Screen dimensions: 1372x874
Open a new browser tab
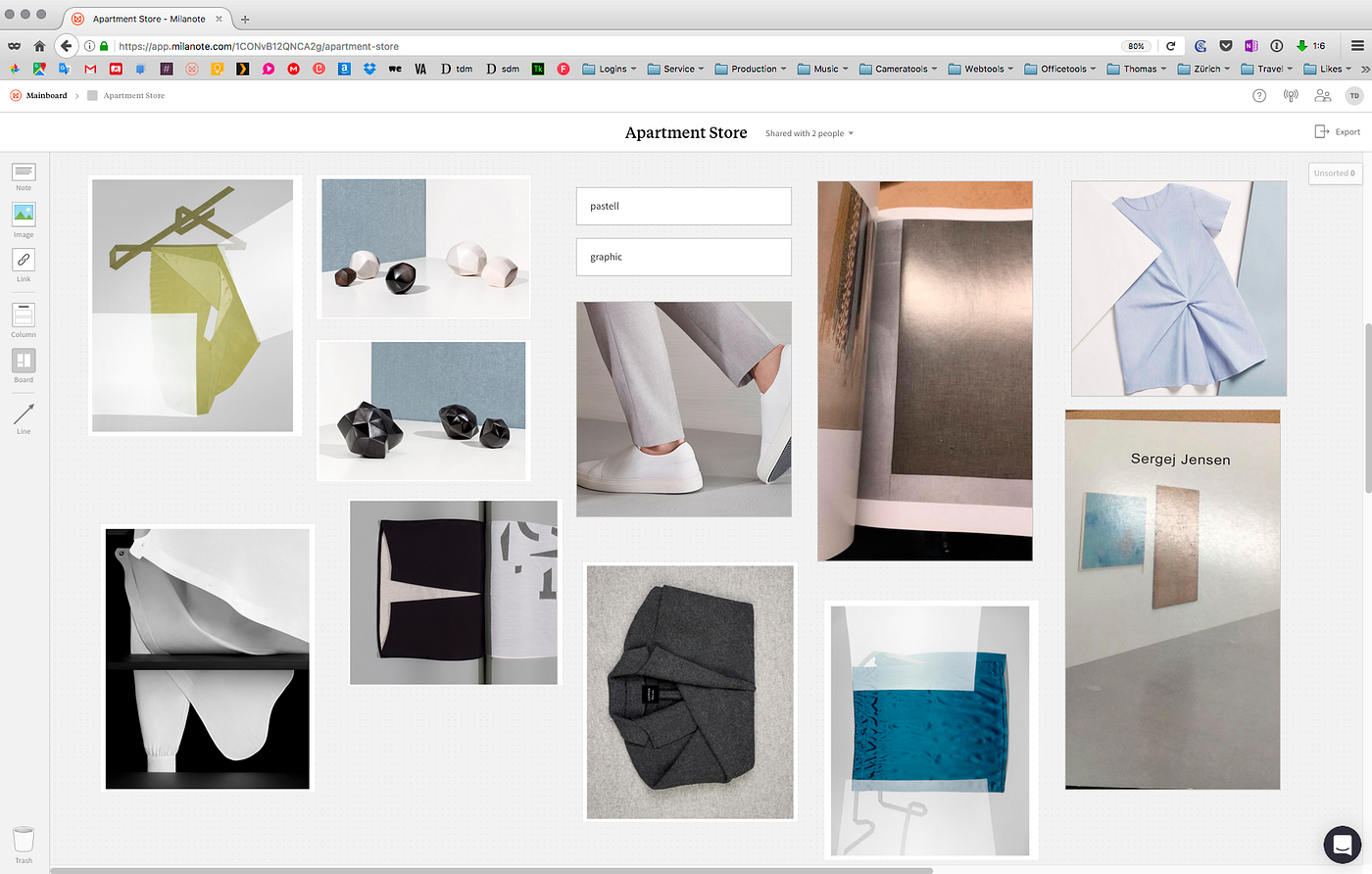(245, 19)
